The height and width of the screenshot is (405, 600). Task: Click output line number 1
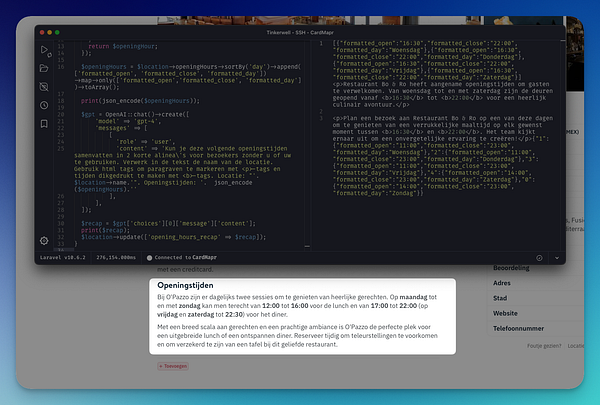[321, 44]
